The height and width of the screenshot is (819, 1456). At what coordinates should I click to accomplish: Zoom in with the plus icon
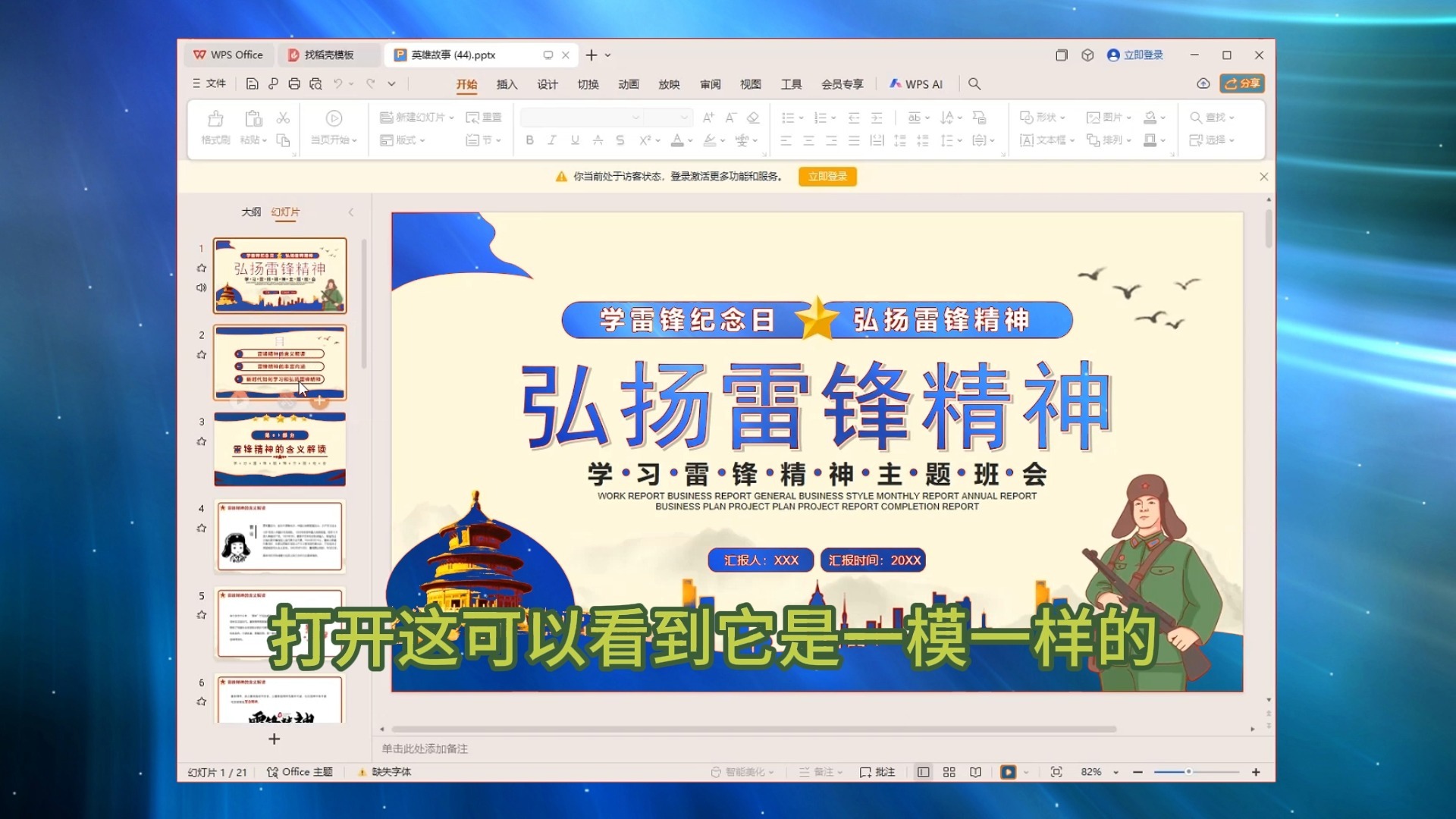[1256, 772]
